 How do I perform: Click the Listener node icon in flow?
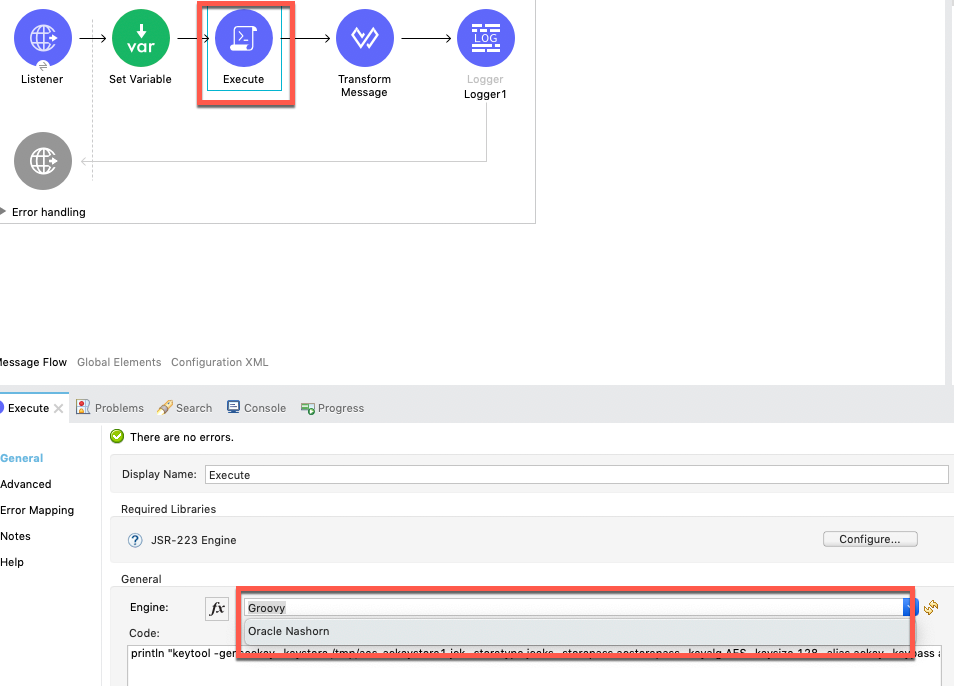coord(43,39)
